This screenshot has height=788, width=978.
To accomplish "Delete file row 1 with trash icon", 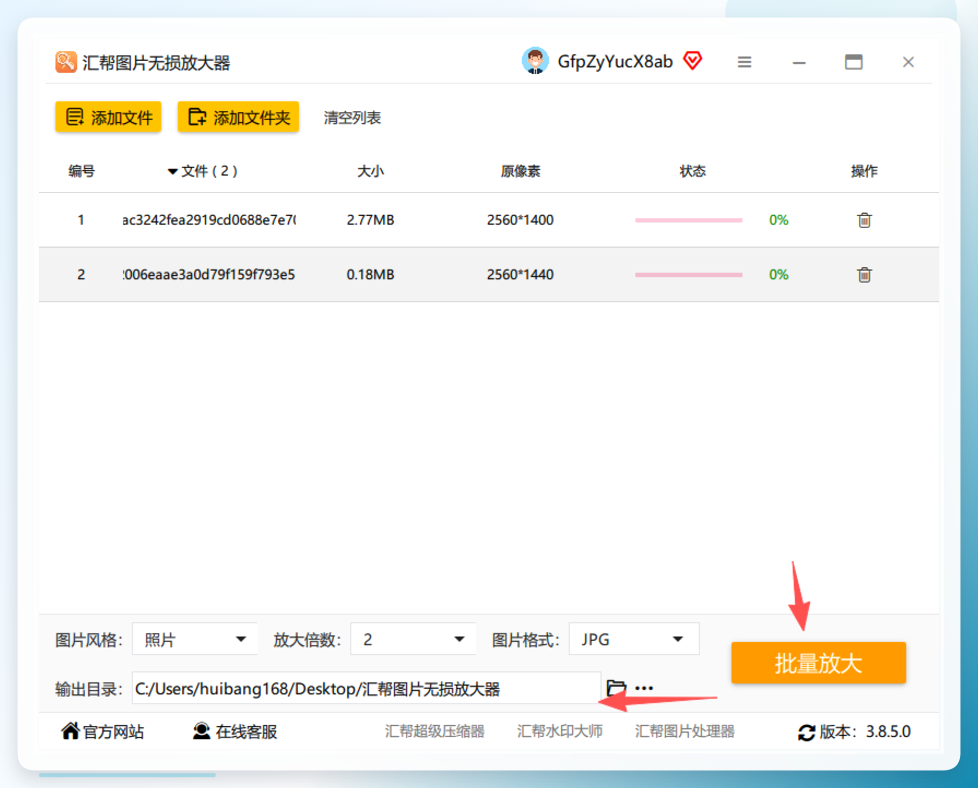I will [x=864, y=220].
